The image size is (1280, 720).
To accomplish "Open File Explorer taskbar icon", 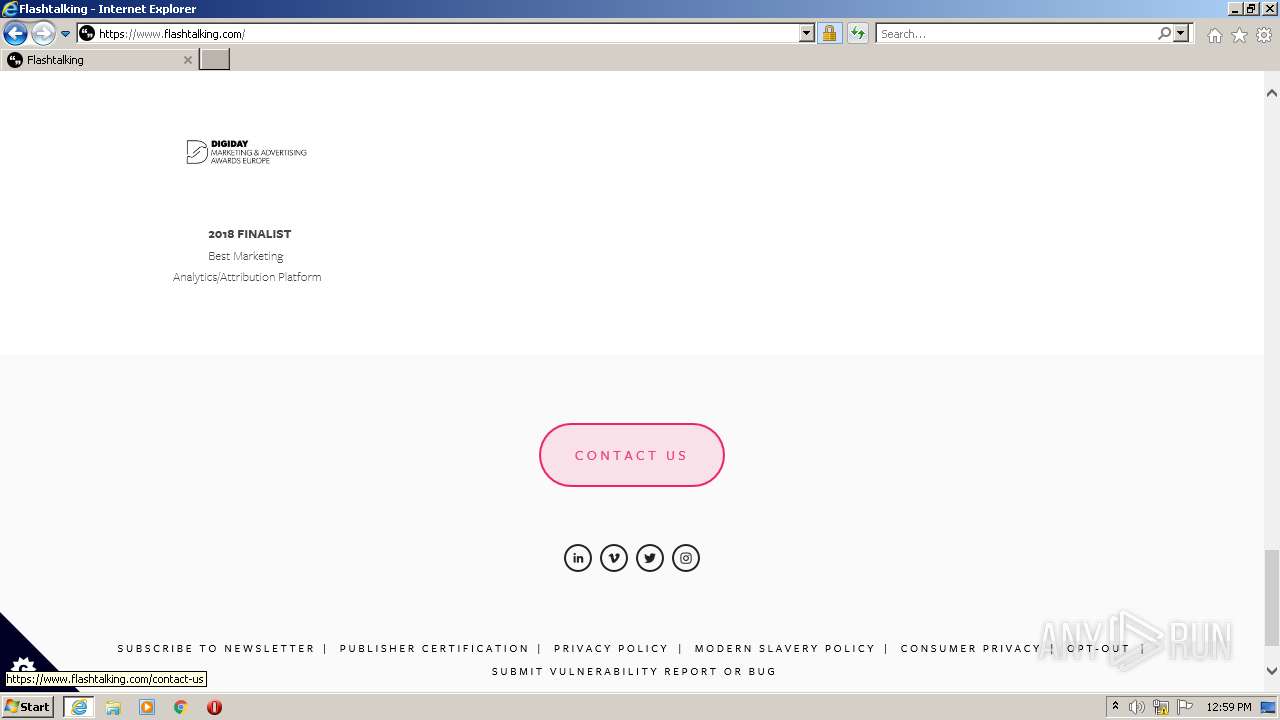I will [x=113, y=707].
